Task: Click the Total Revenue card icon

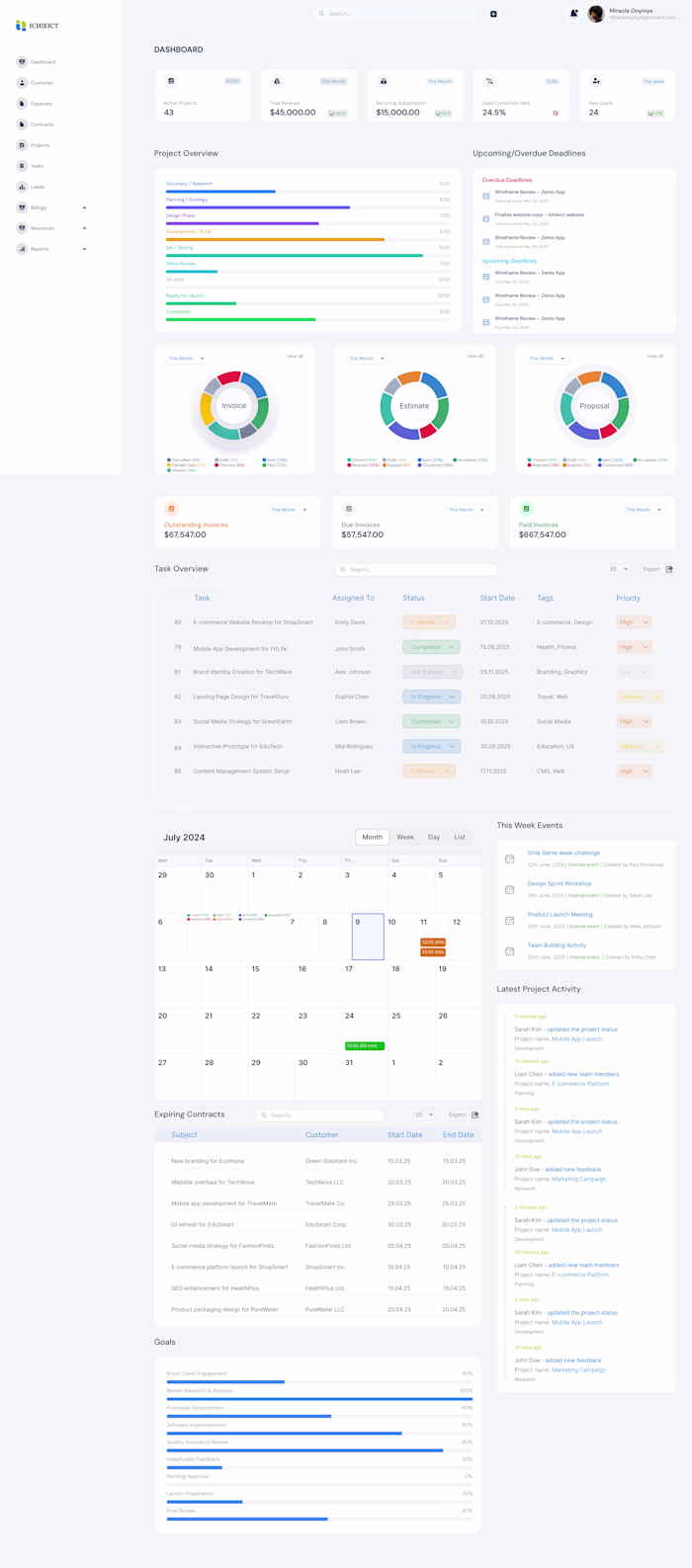Action: coord(277,81)
